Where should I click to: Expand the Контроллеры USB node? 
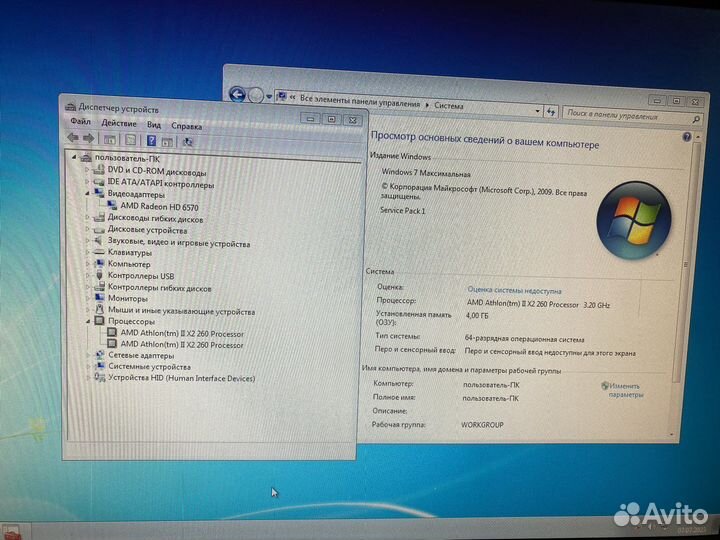88,276
